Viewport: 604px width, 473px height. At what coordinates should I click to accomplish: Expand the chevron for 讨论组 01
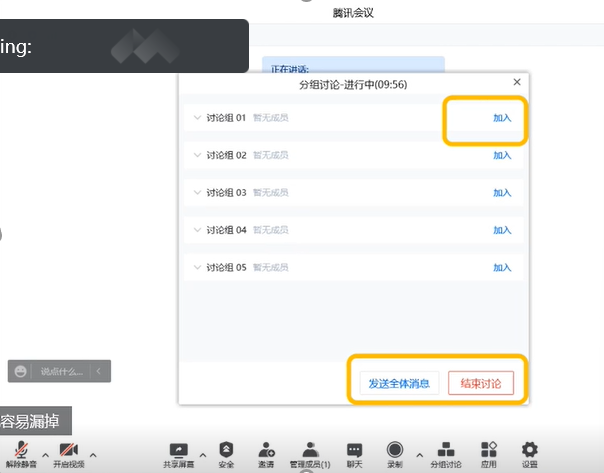click(196, 118)
